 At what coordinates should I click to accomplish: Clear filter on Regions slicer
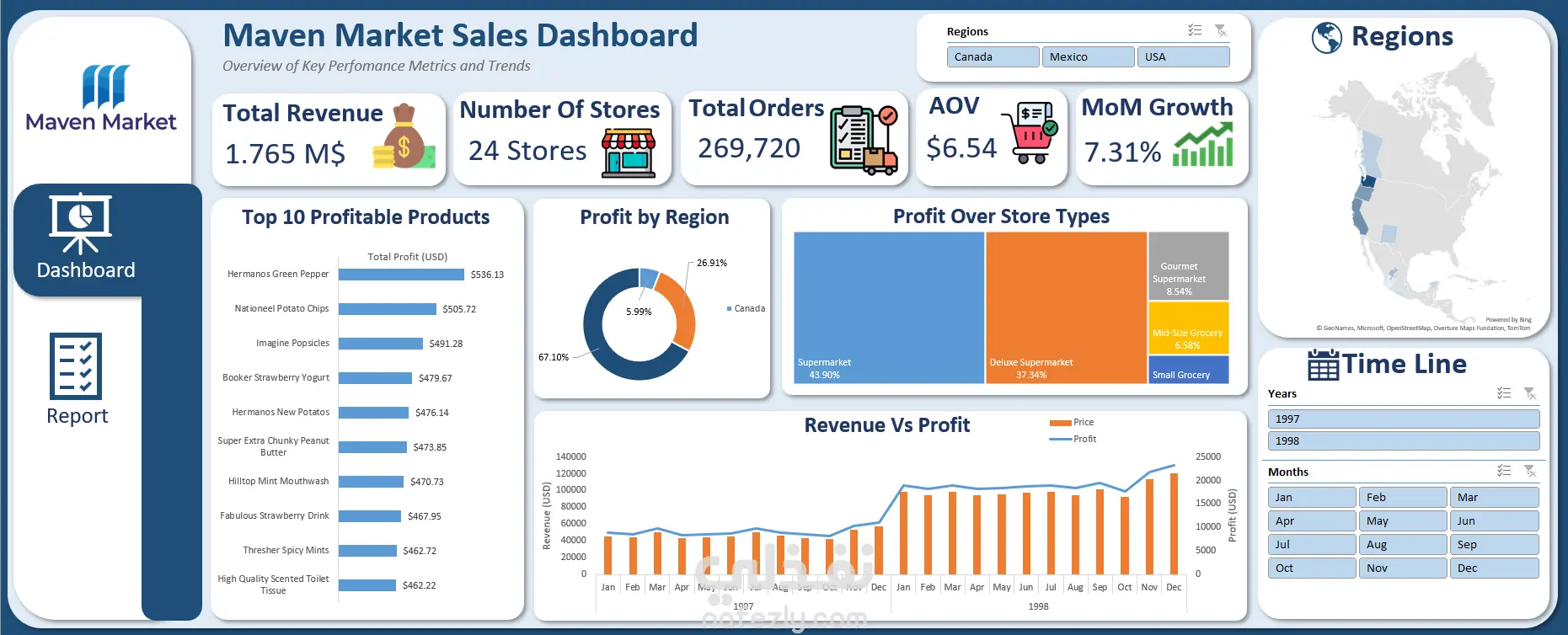click(1221, 30)
